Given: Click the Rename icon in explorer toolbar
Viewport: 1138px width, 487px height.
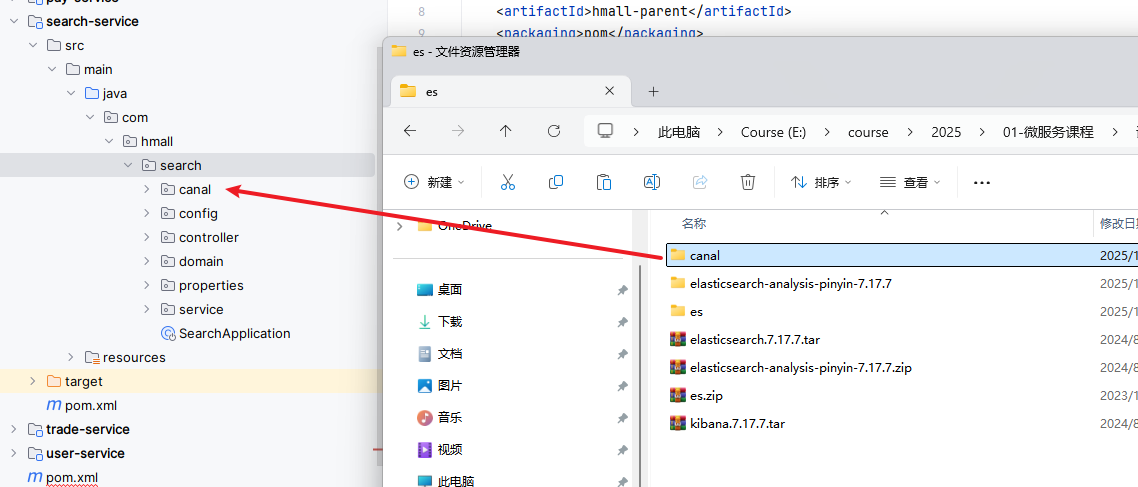Looking at the screenshot, I should tap(652, 182).
